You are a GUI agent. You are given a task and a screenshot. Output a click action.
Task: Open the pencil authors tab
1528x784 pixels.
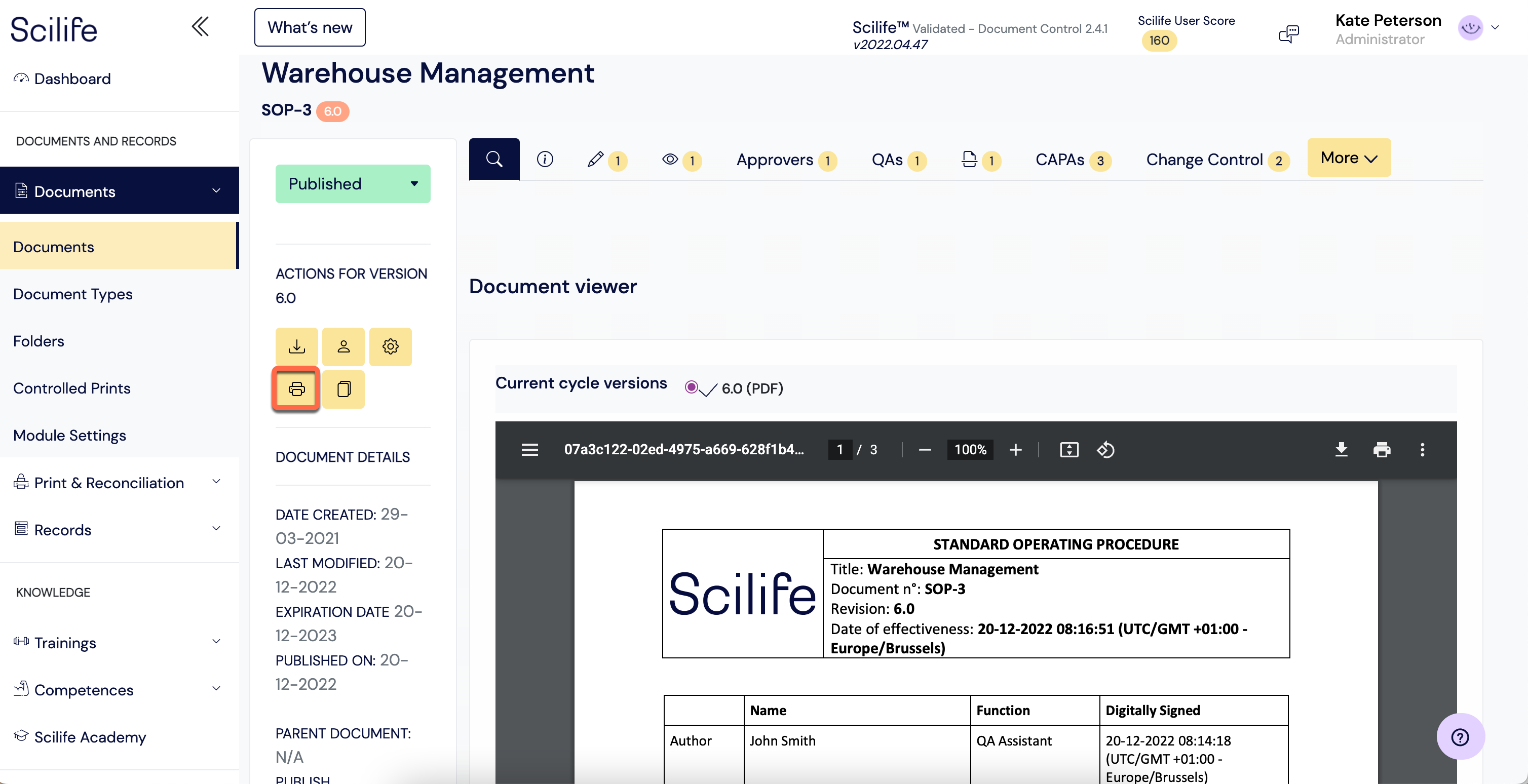[606, 160]
